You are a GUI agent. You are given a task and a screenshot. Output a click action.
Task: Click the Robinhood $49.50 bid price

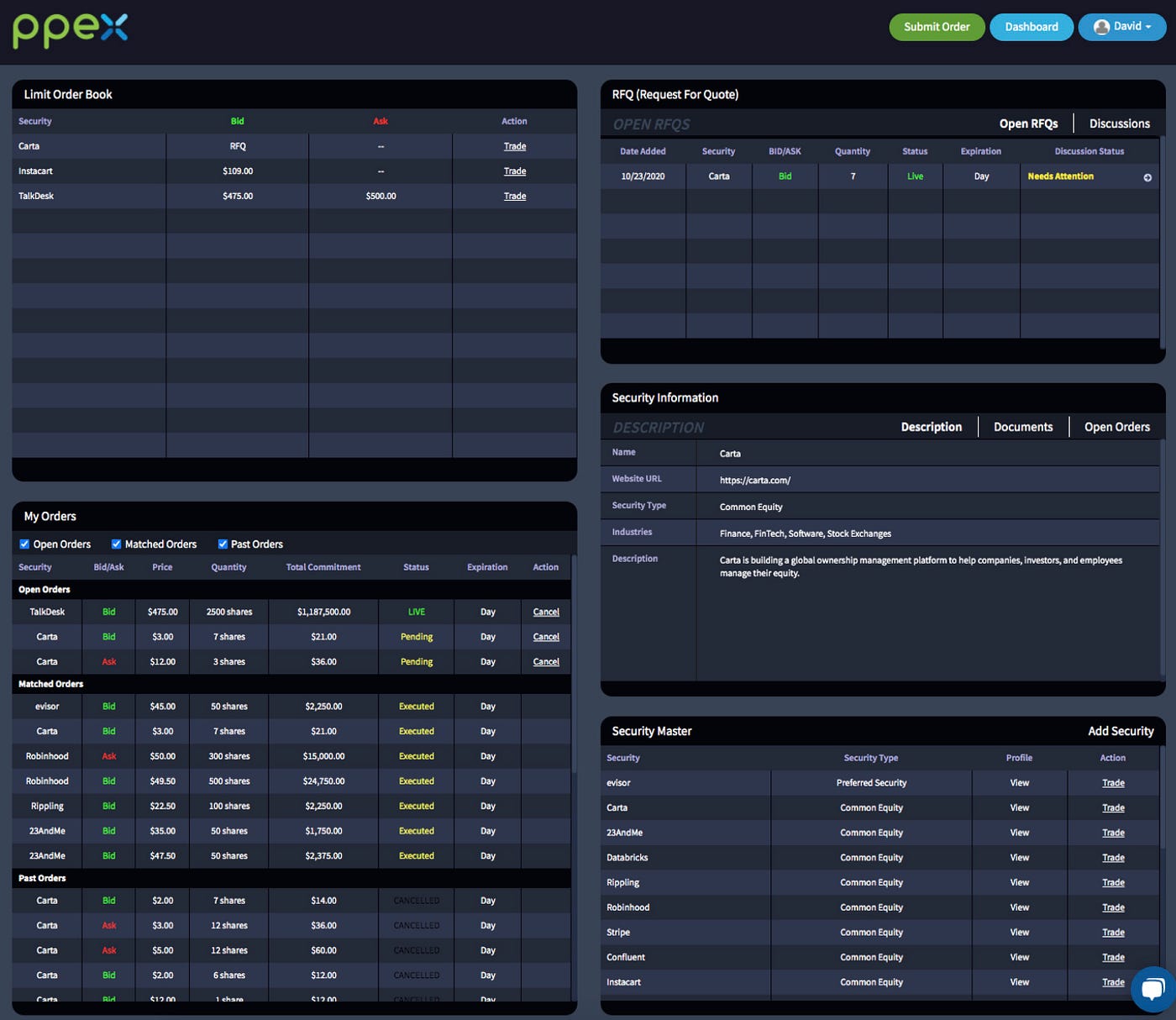tap(162, 781)
